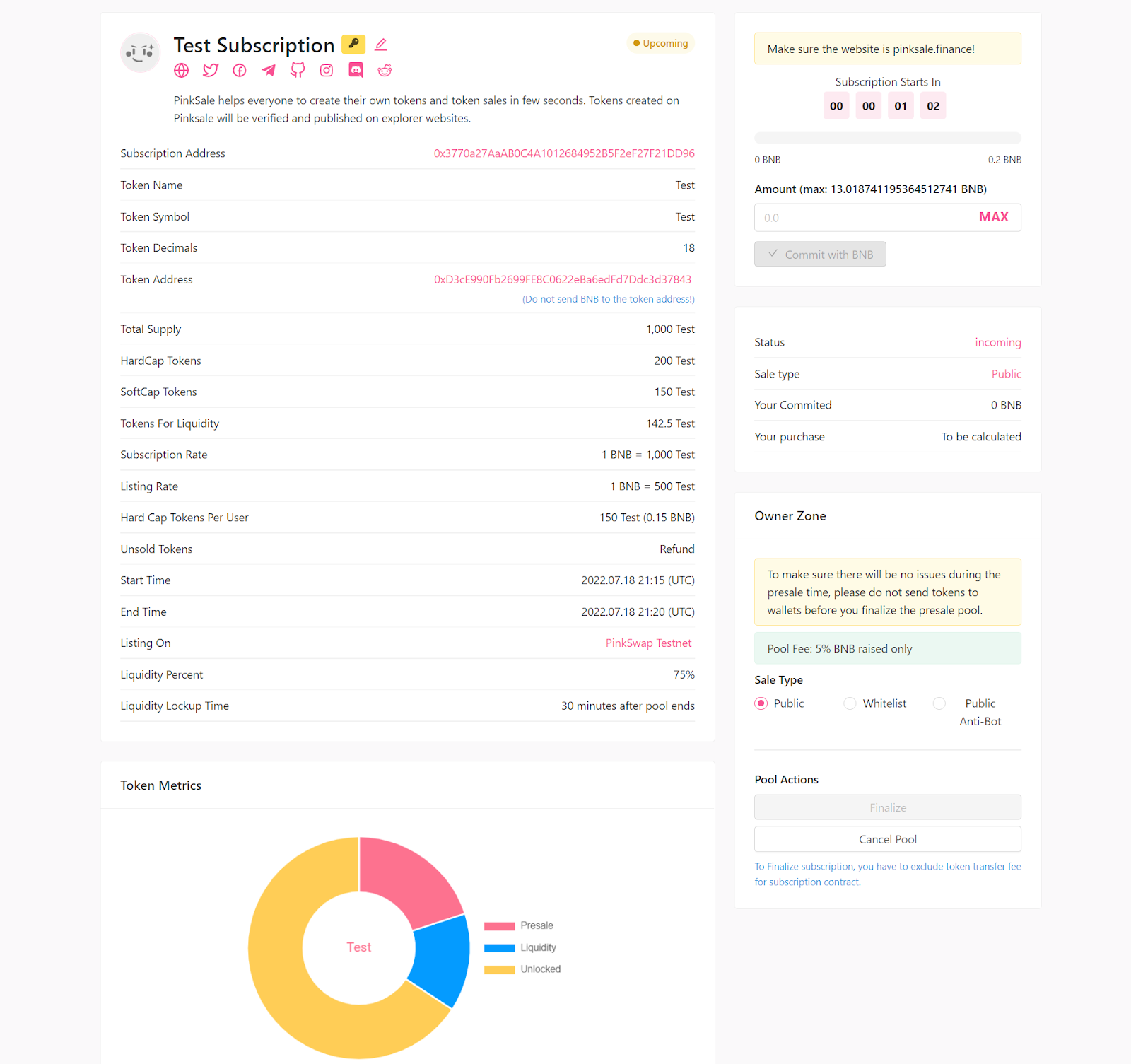Click the Upcoming status badge
1131x1064 pixels.
(x=660, y=43)
